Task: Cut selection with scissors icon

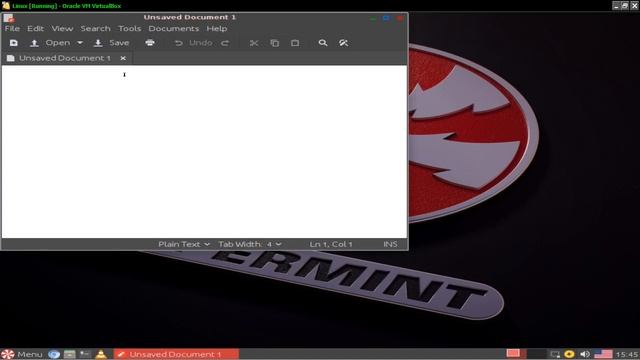Action: coord(254,43)
